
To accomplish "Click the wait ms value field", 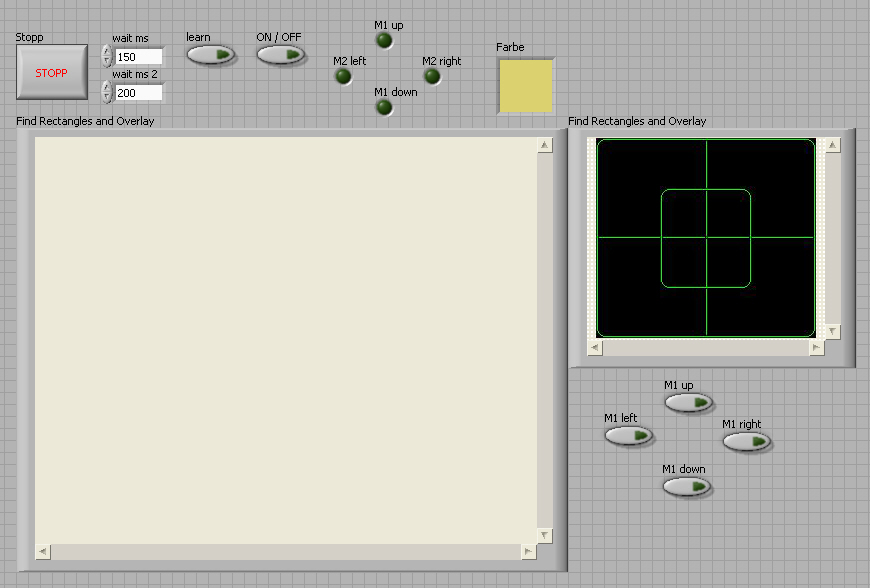I will pos(138,57).
